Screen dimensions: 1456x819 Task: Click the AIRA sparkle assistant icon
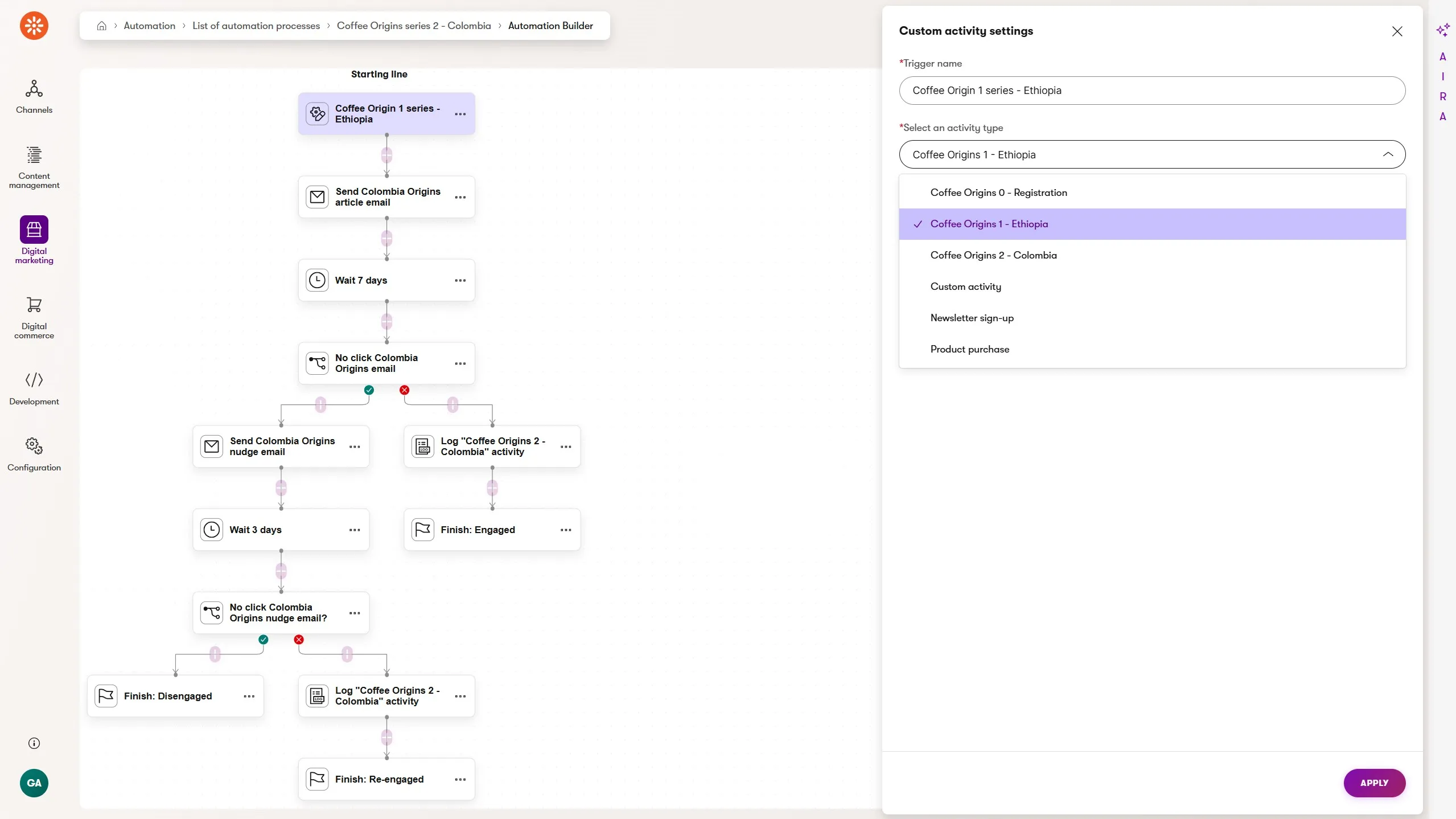tap(1442, 30)
